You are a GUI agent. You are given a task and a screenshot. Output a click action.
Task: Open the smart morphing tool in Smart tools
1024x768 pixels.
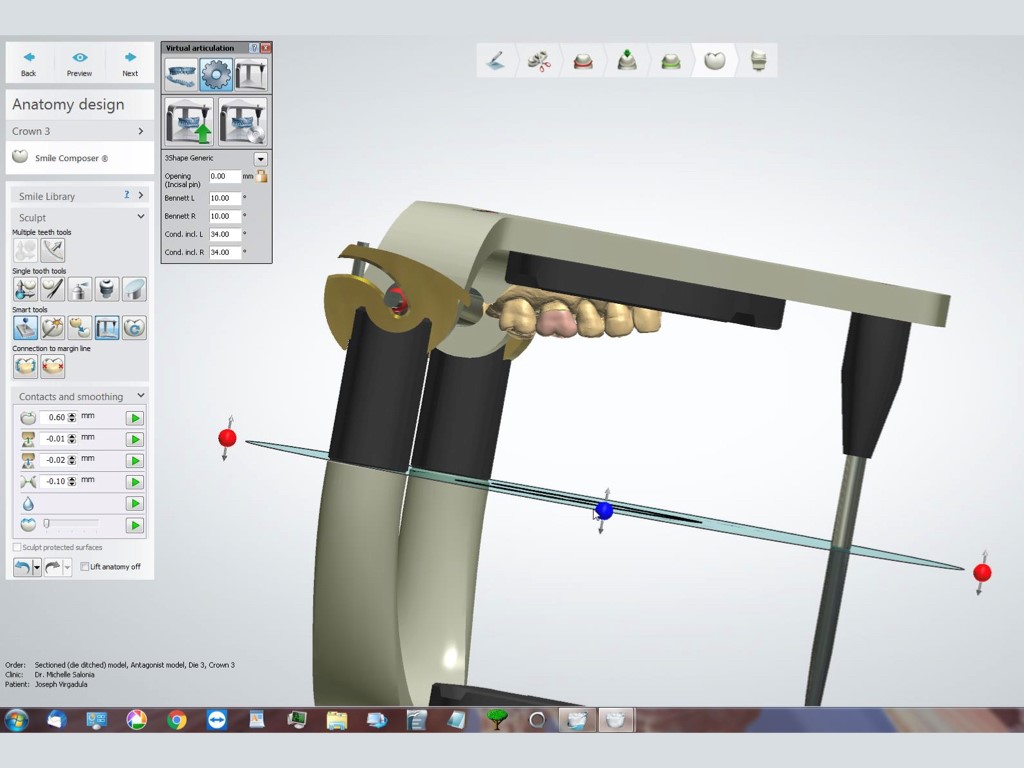pos(25,327)
